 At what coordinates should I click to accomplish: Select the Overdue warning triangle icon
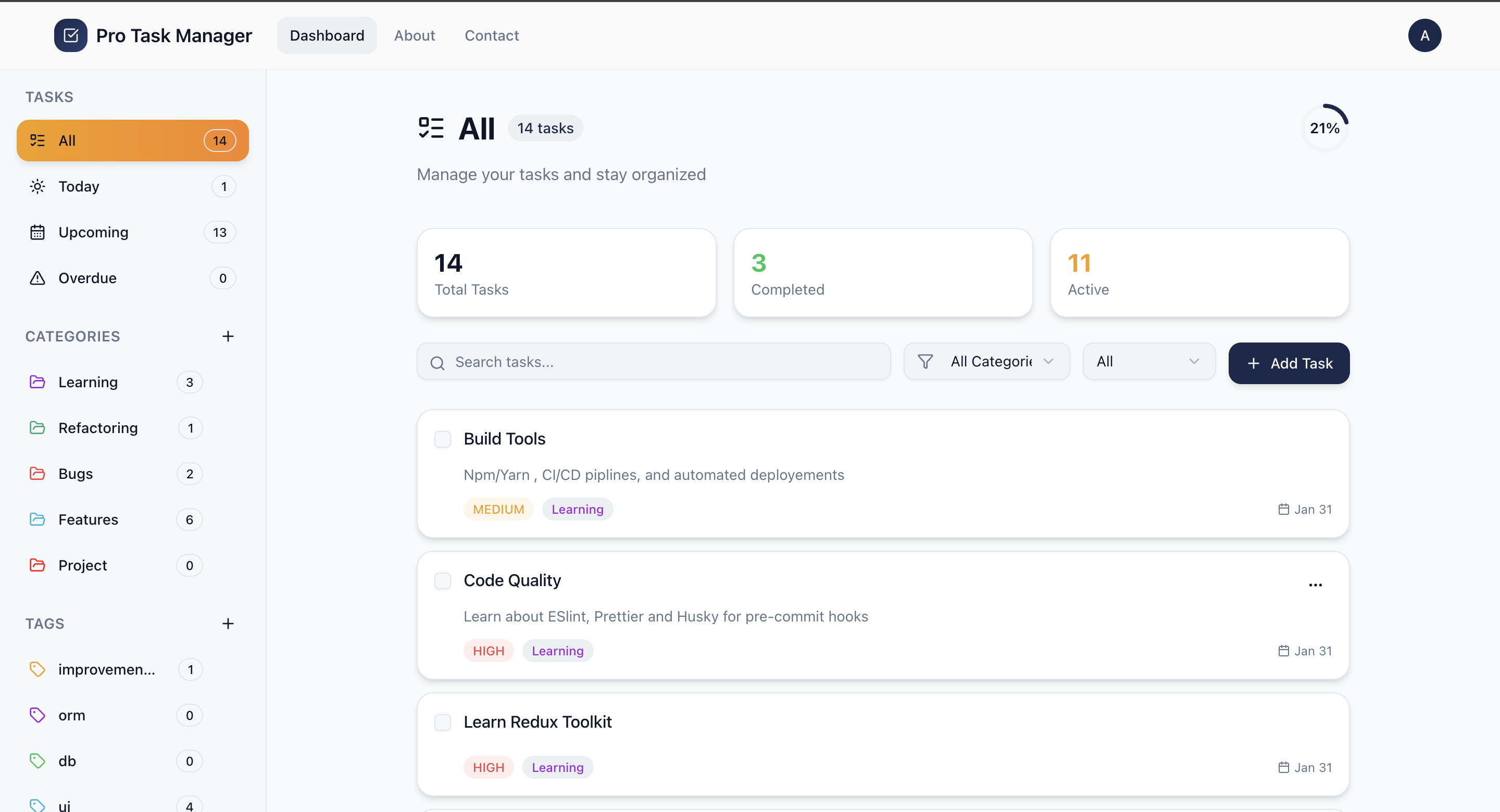pos(37,278)
